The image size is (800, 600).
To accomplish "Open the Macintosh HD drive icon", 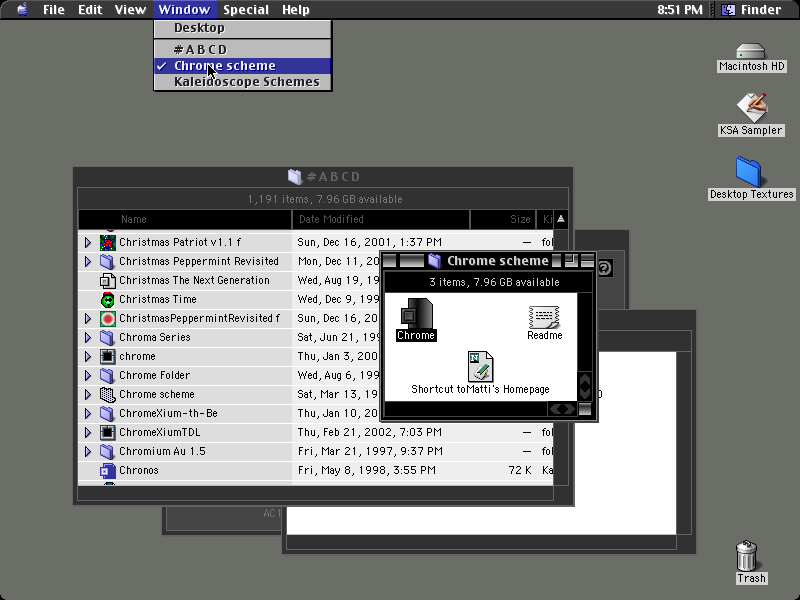I will coord(751,52).
